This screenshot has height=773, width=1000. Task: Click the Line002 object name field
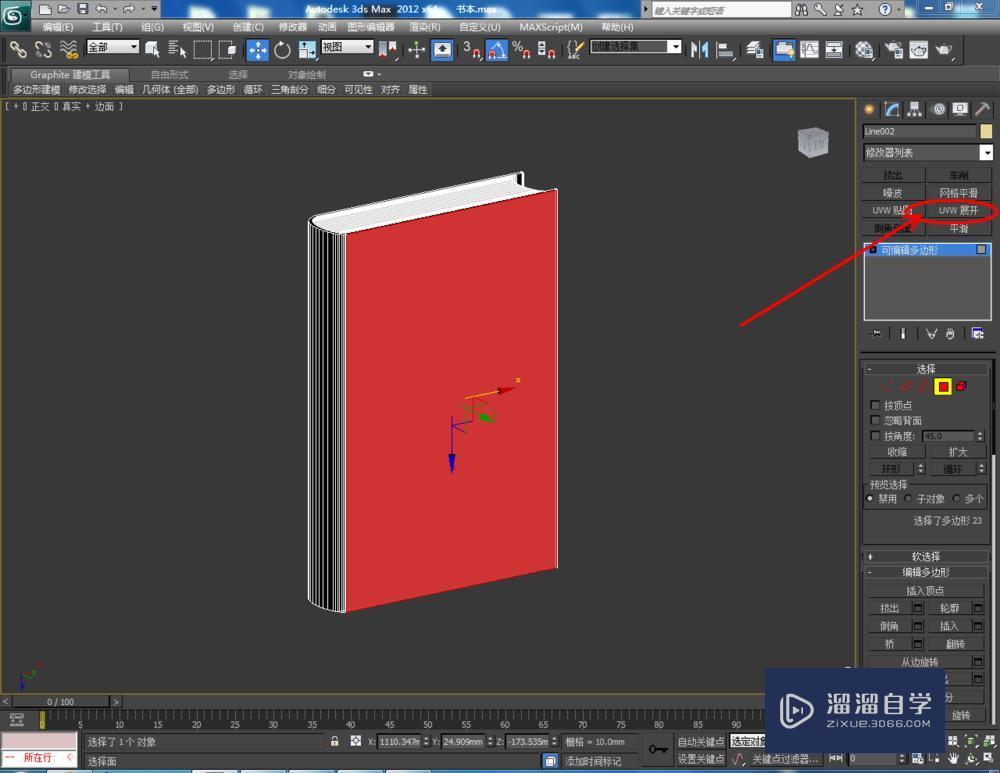(x=919, y=131)
